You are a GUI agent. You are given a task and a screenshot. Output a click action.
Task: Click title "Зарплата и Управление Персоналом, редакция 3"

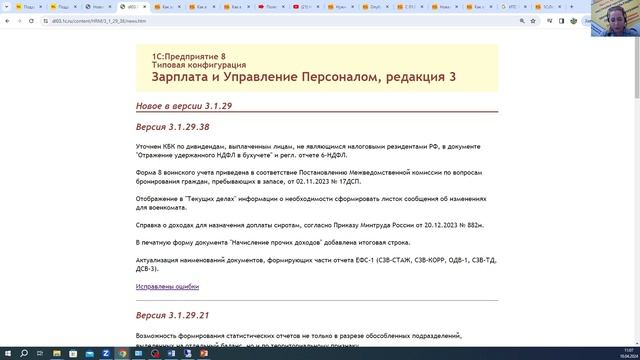click(304, 77)
